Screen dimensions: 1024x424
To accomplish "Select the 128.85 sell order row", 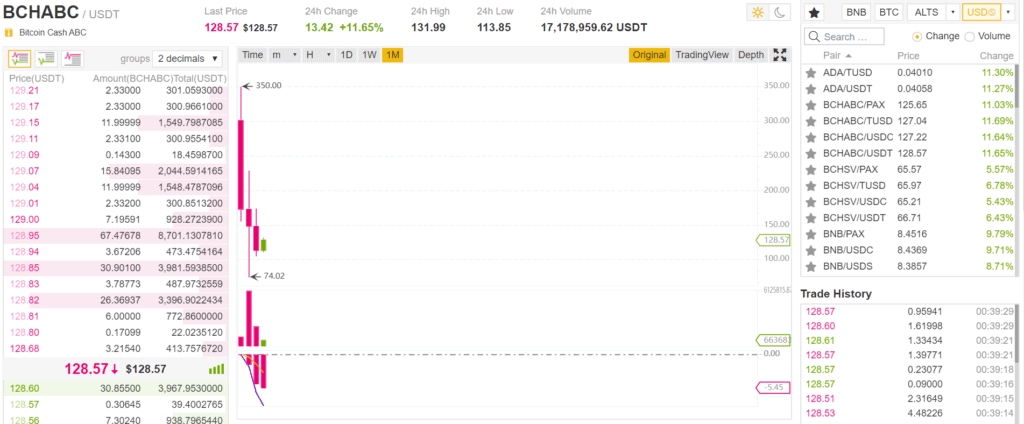I will [116, 268].
